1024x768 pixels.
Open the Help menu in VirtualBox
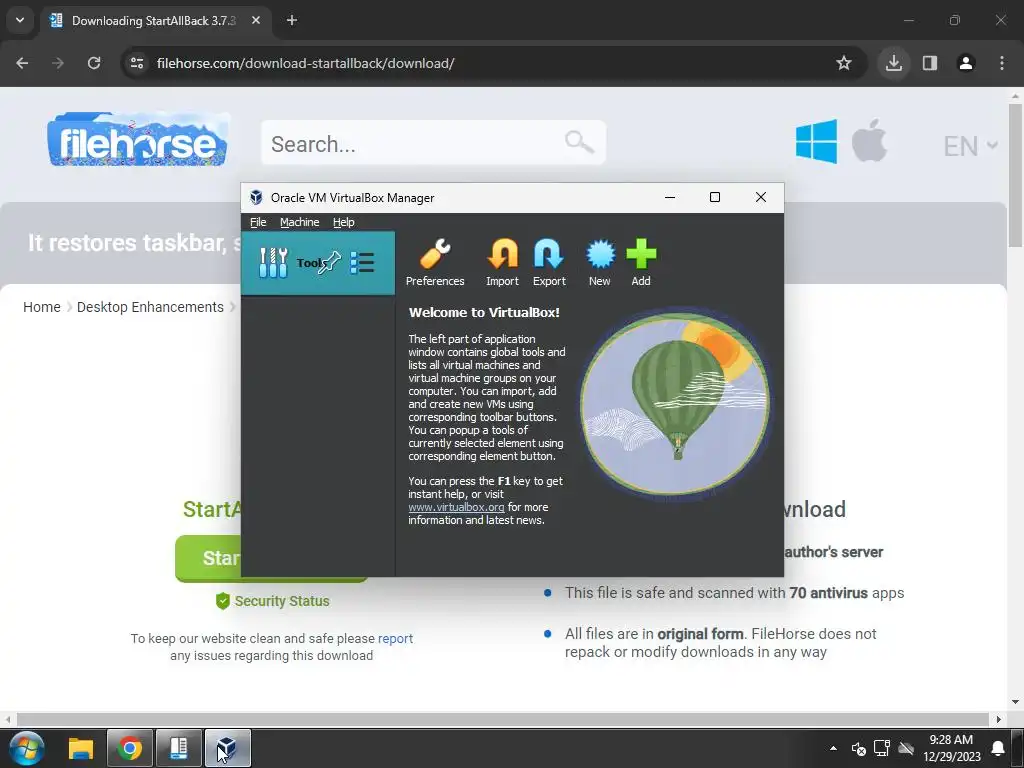344,222
